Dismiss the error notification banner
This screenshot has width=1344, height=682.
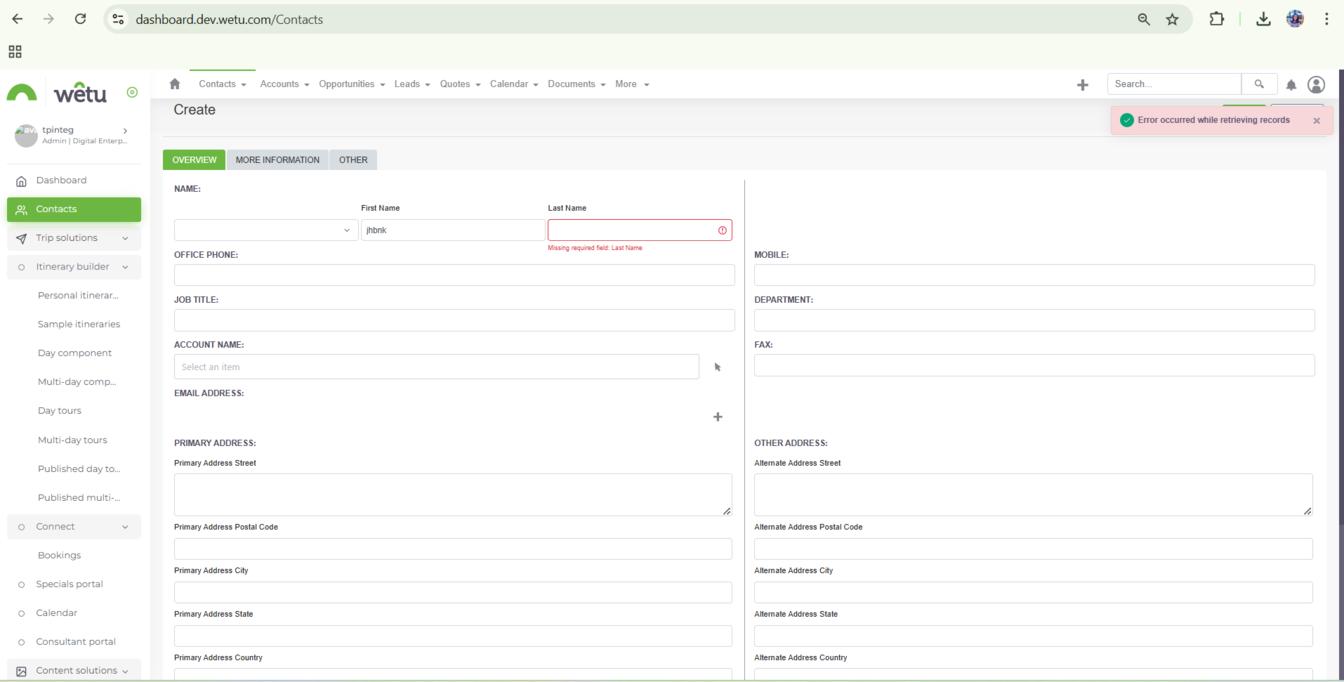click(1316, 121)
